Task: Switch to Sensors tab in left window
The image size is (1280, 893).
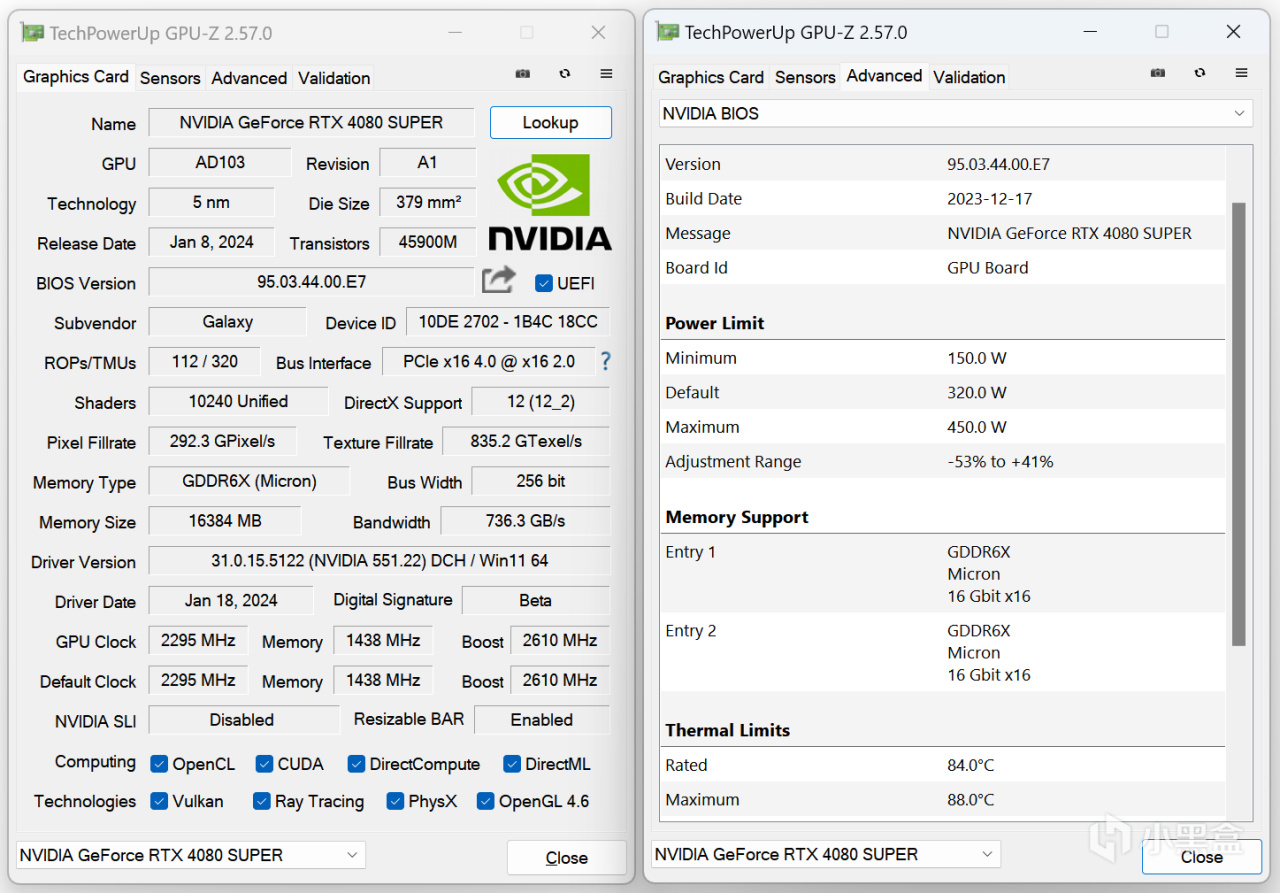Action: [x=170, y=78]
